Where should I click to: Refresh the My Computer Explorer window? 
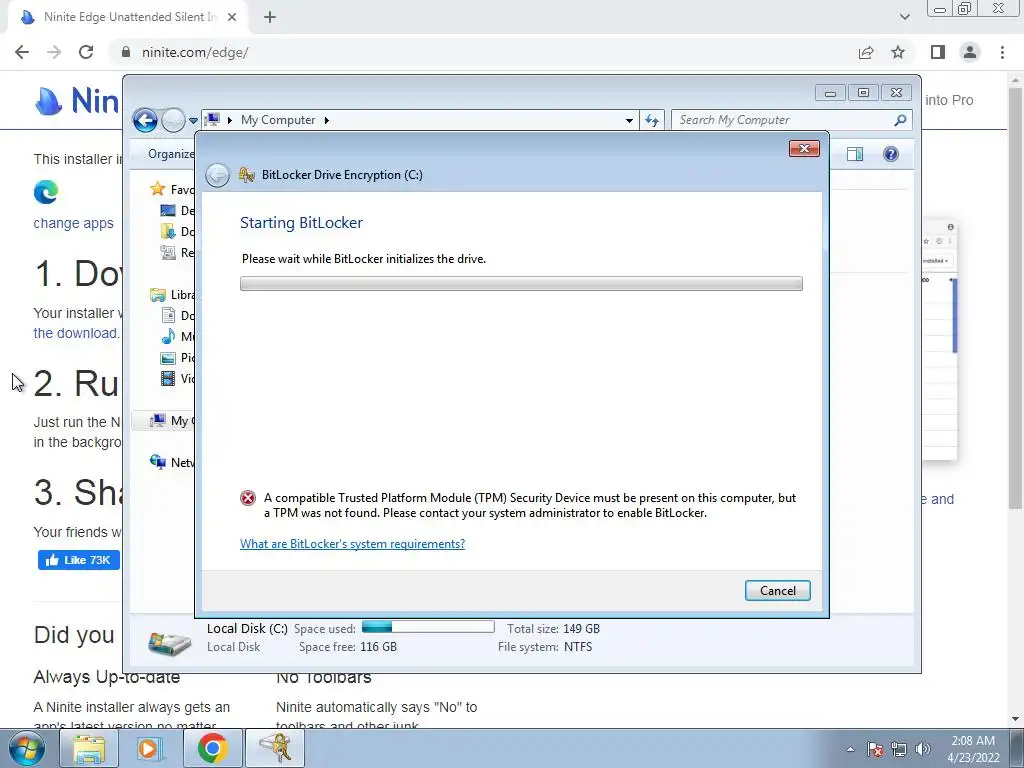coord(652,120)
